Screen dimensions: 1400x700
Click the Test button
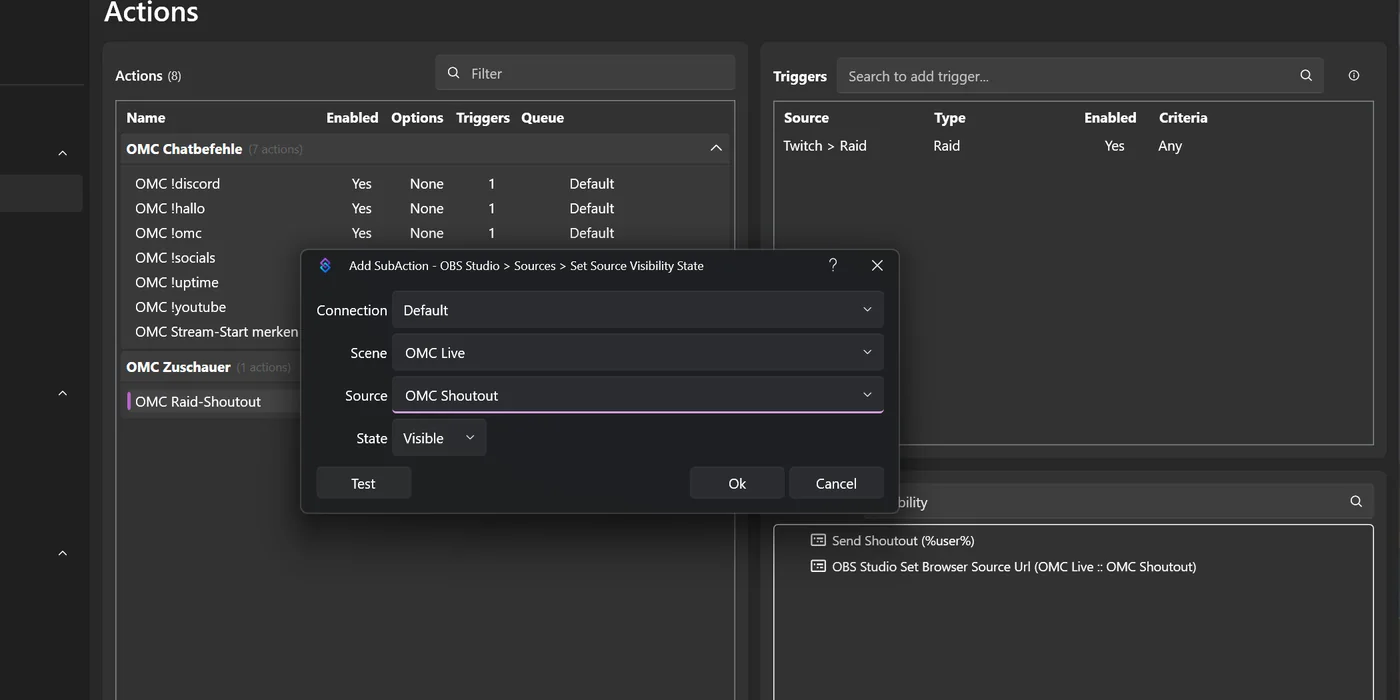pos(363,483)
